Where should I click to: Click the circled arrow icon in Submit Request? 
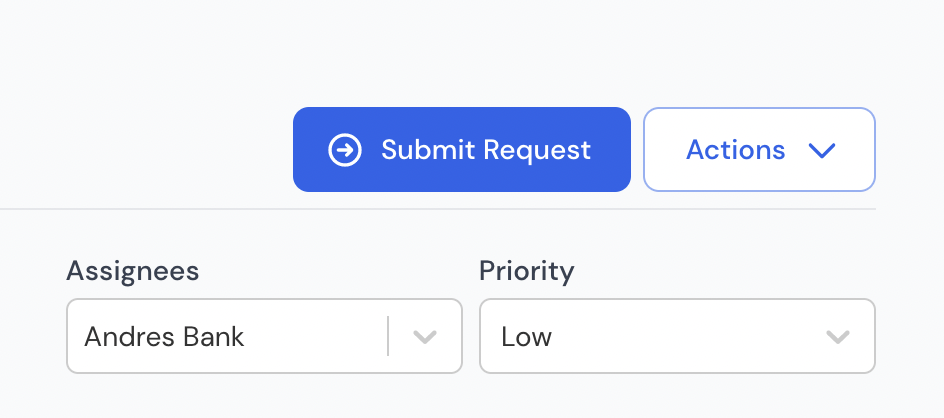pyautogui.click(x=345, y=150)
